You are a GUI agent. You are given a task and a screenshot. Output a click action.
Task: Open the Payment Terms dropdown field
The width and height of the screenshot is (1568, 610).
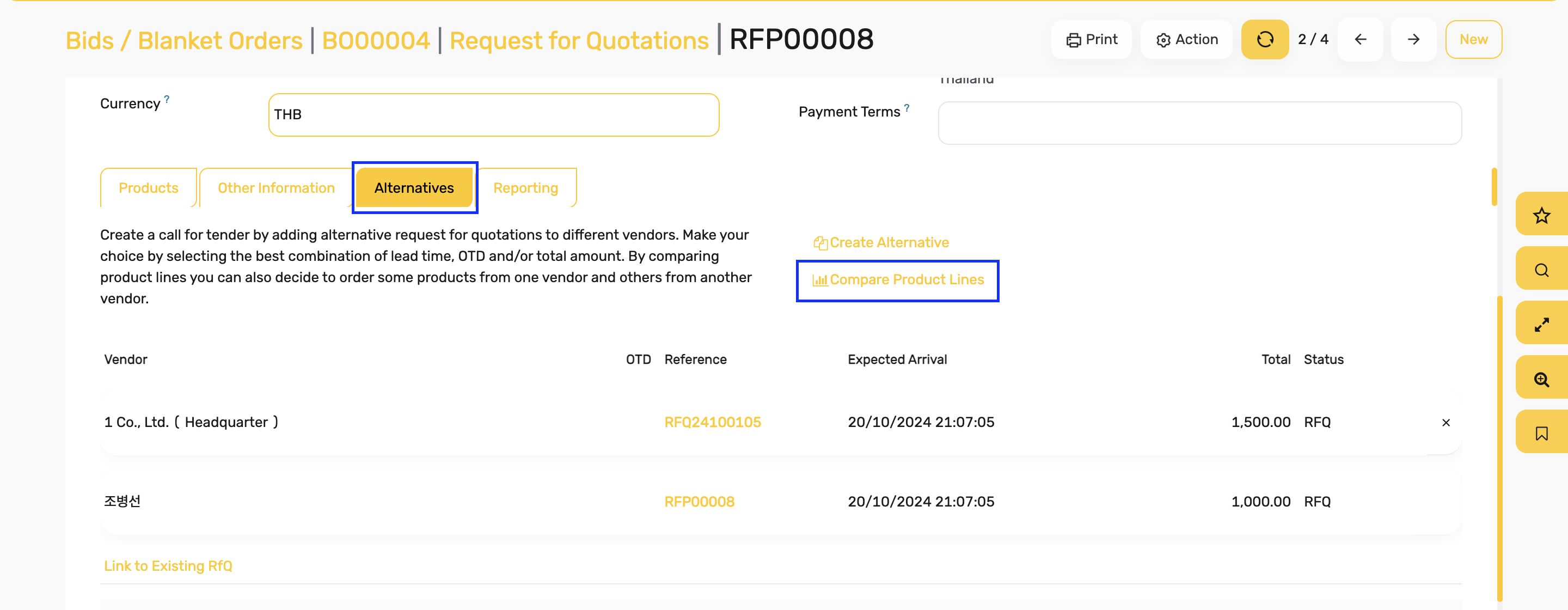pyautogui.click(x=1200, y=123)
